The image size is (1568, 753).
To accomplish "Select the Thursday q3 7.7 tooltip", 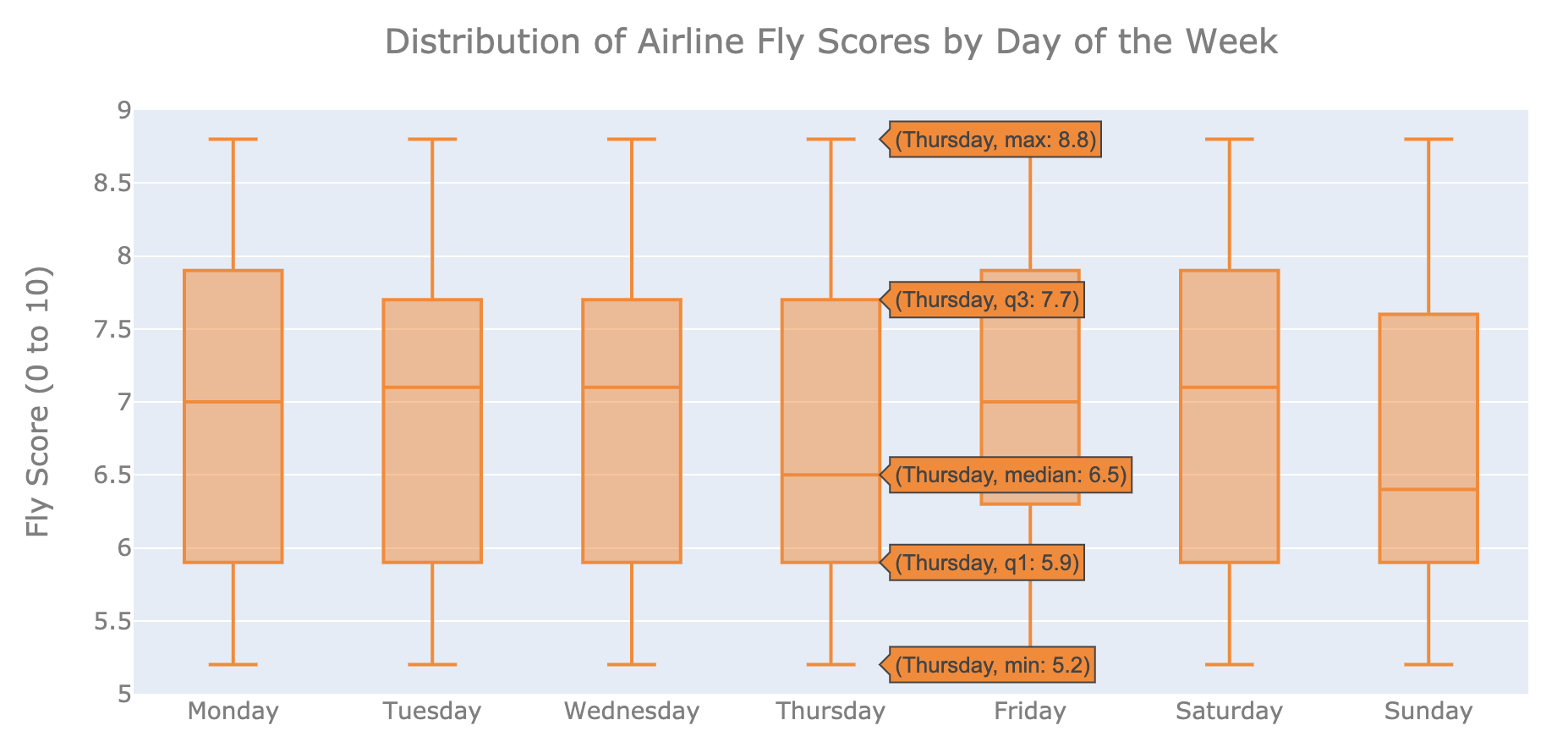I will click(987, 300).
